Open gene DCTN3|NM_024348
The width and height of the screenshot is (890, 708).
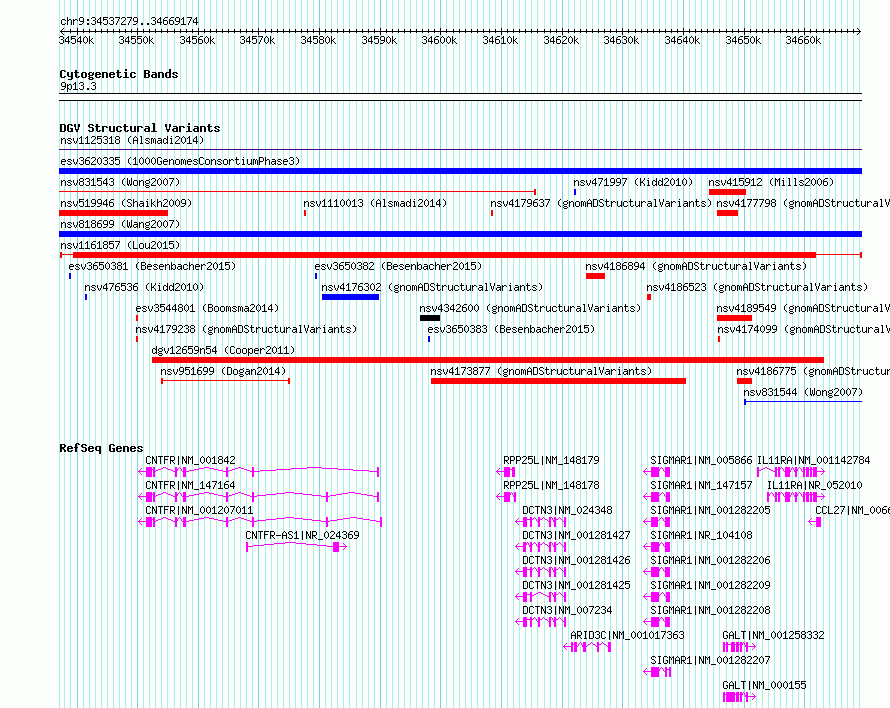pyautogui.click(x=567, y=510)
